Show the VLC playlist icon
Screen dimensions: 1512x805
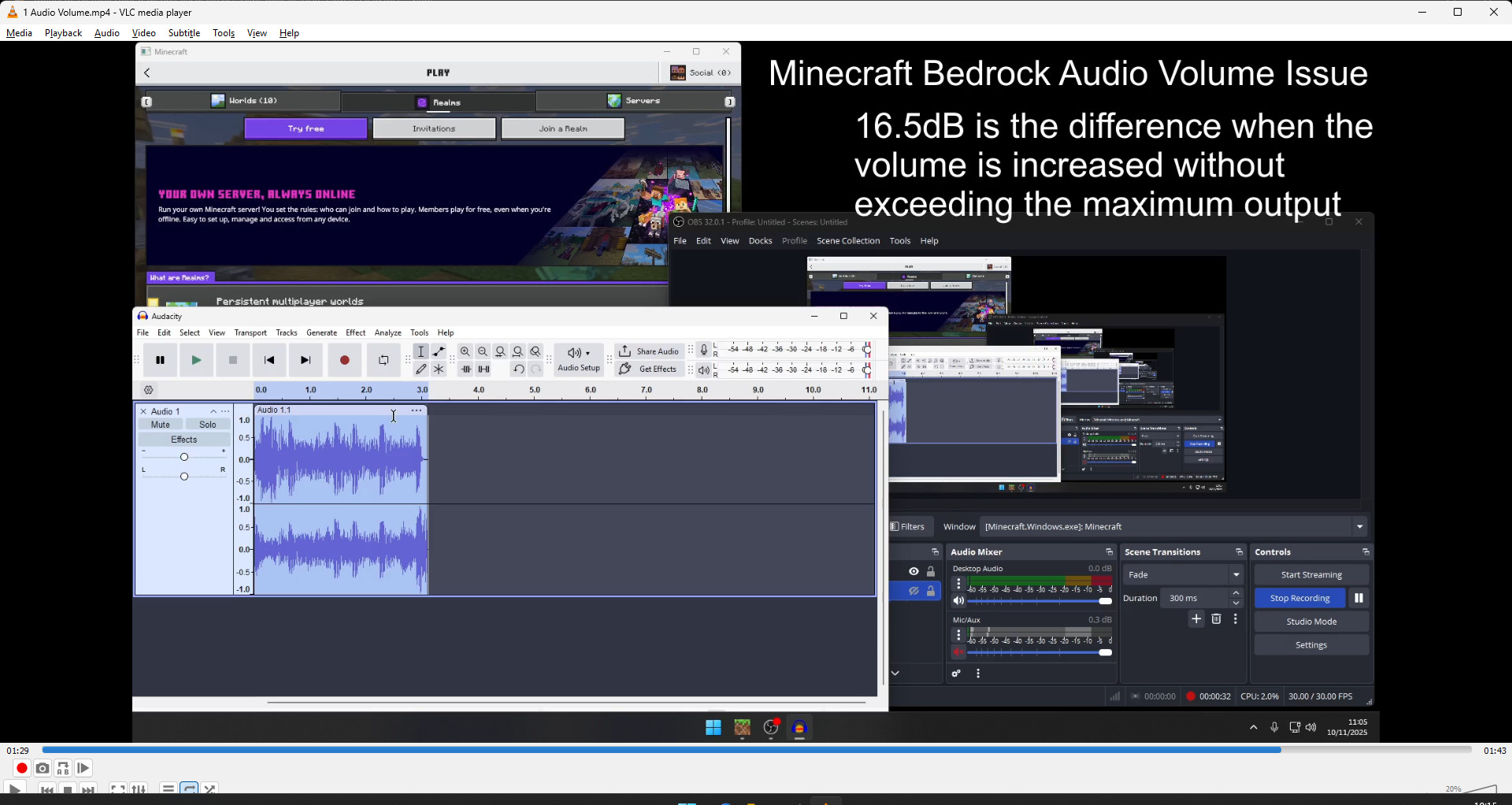tap(169, 788)
